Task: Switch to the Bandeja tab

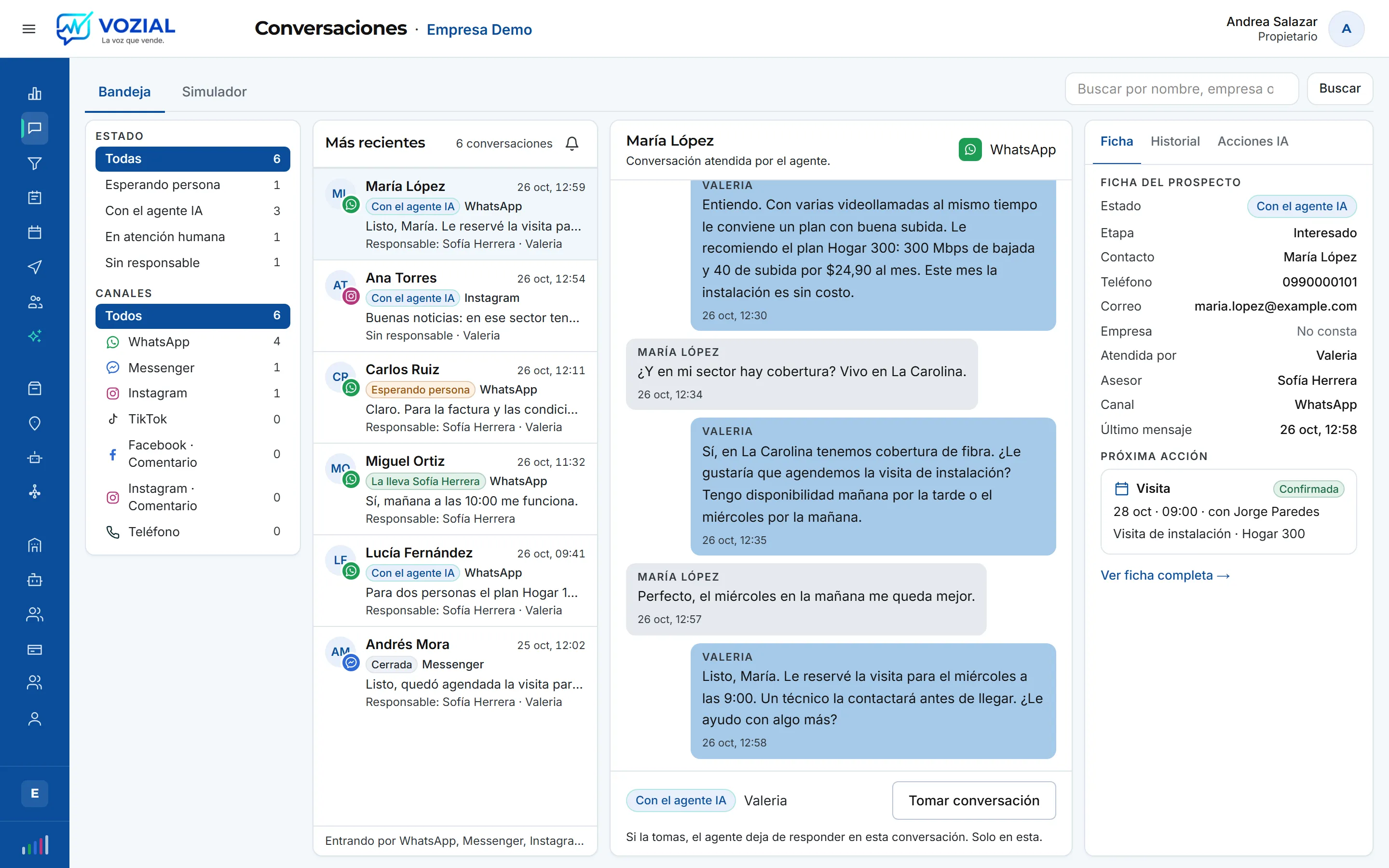Action: point(124,92)
